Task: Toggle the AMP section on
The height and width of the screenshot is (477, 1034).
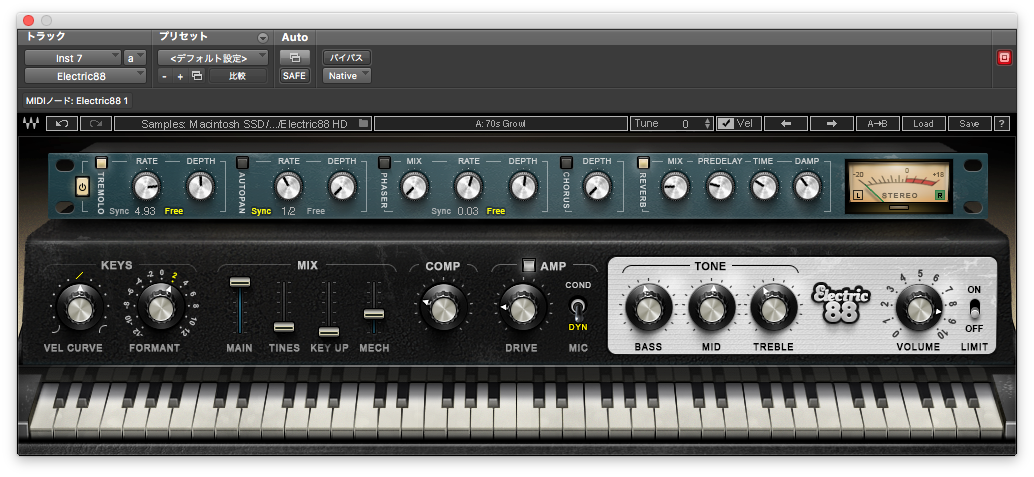Action: [529, 265]
